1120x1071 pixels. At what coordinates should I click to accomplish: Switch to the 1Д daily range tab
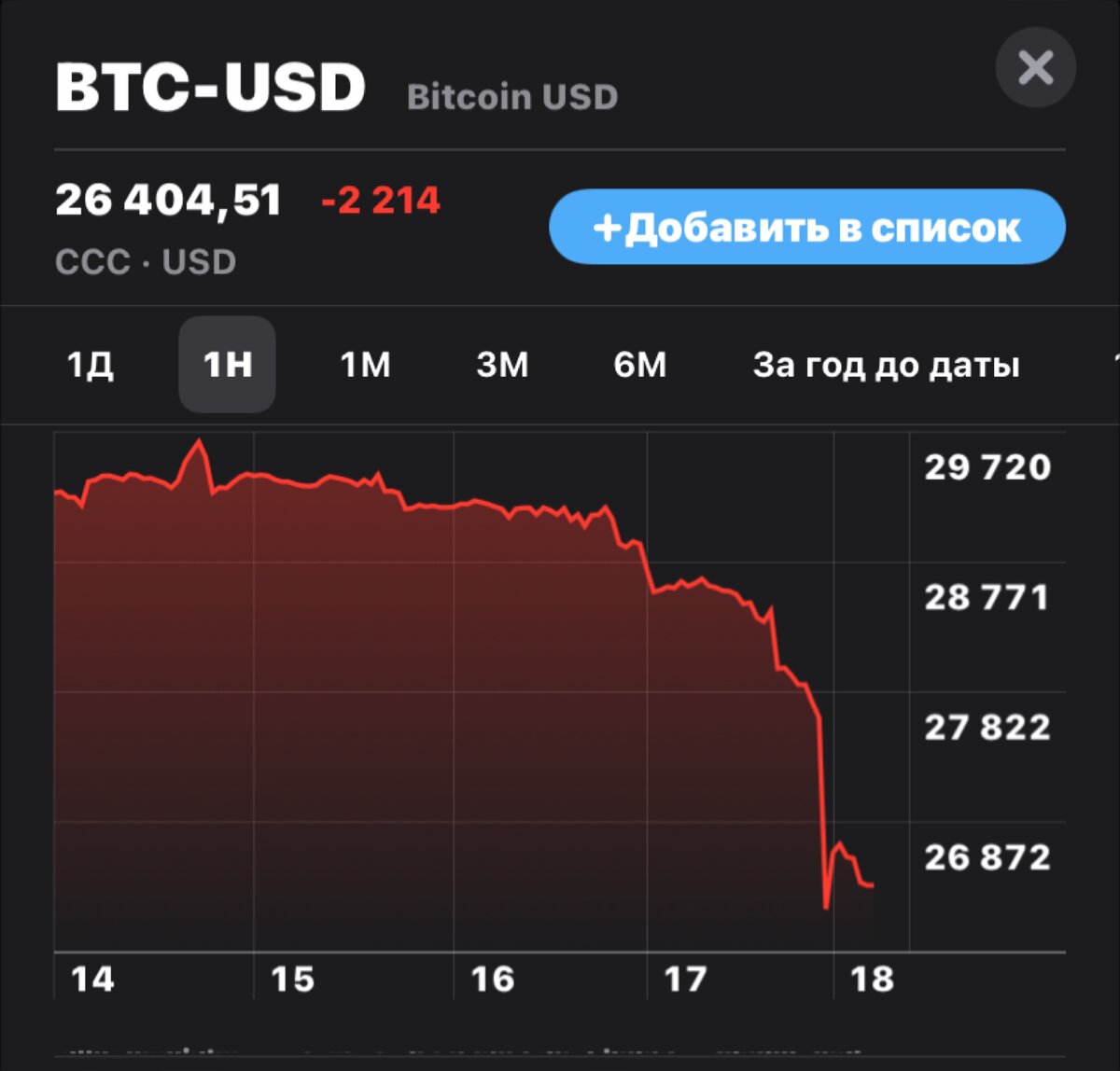91,366
